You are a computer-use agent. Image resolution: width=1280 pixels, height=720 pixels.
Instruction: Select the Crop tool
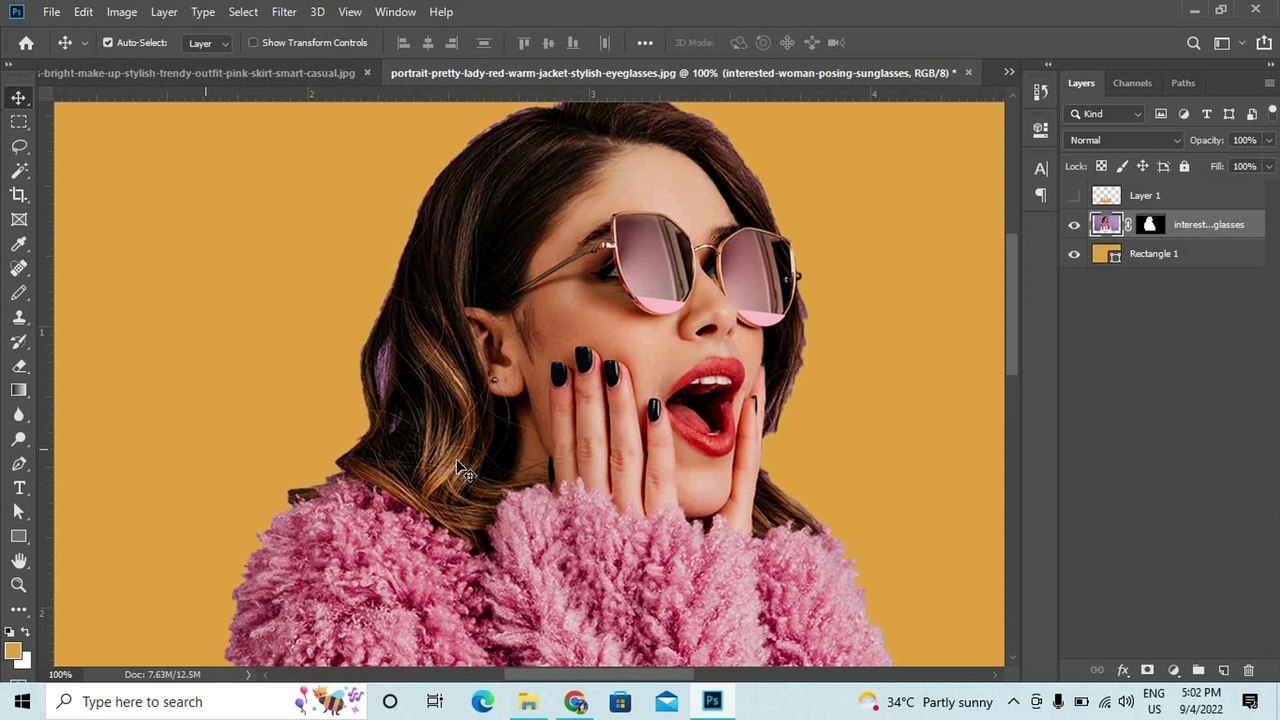tap(19, 195)
